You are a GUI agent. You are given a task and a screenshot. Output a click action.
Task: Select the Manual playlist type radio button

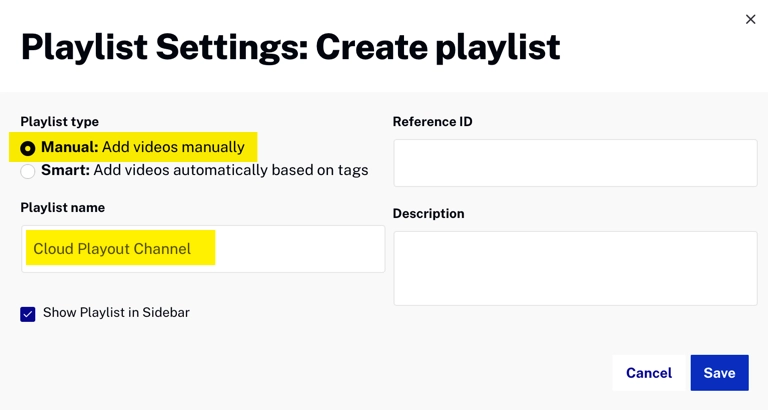coord(28,148)
